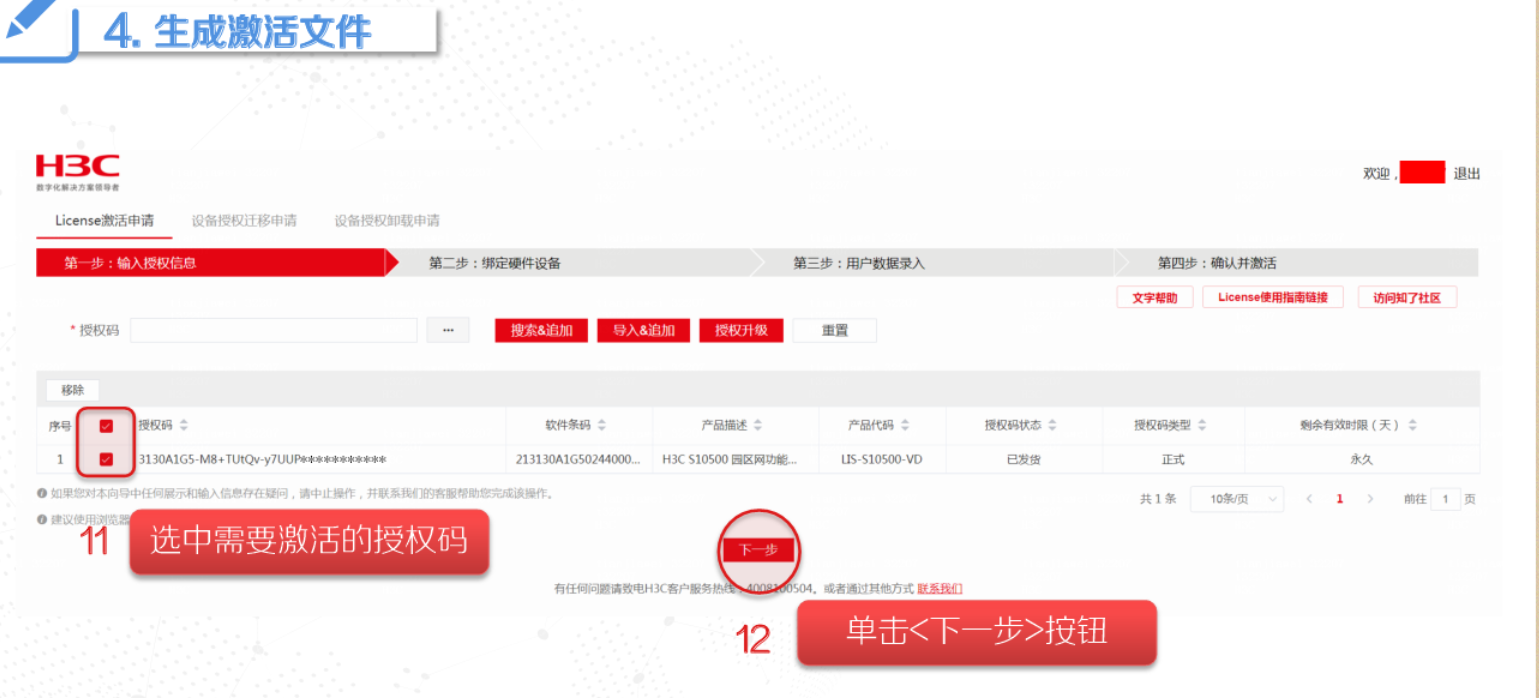This screenshot has height=698, width=1539.
Task: Sort by 授权码 column arrows
Action: [x=184, y=425]
